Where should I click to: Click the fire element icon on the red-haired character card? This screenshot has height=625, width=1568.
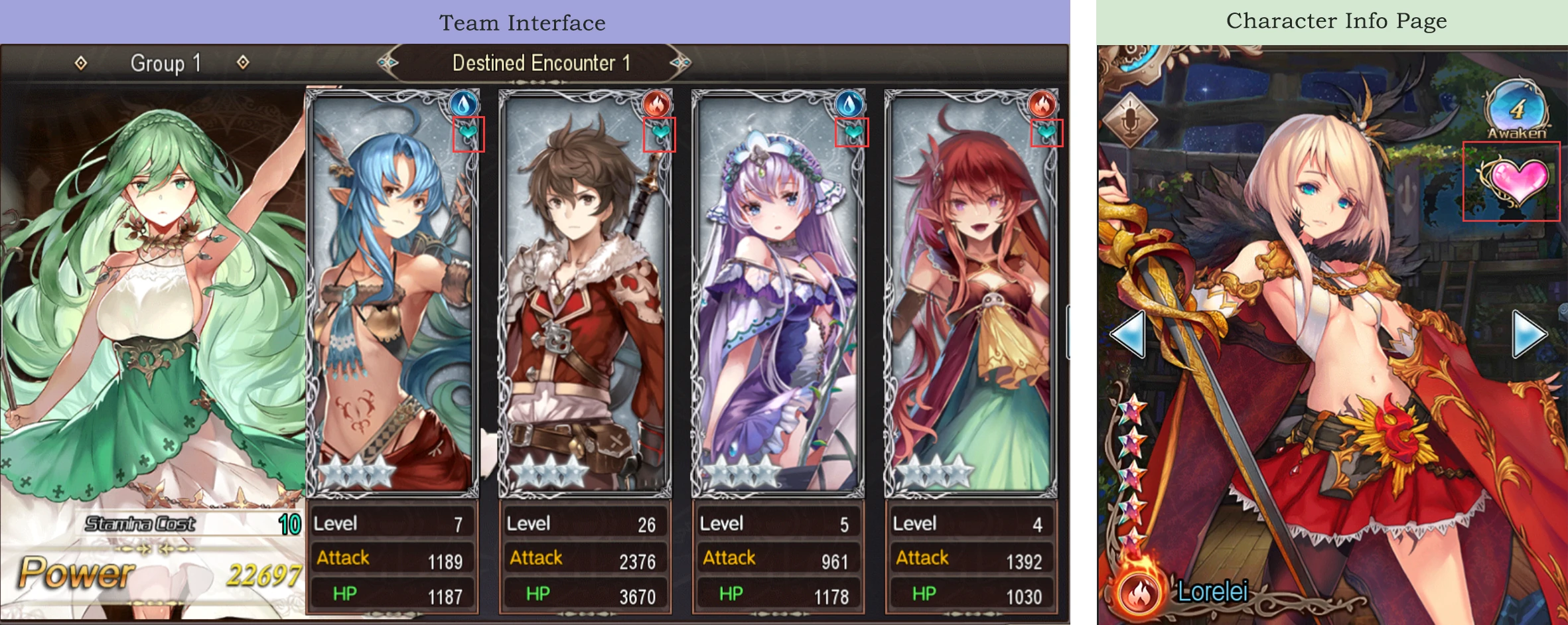pyautogui.click(x=1042, y=104)
